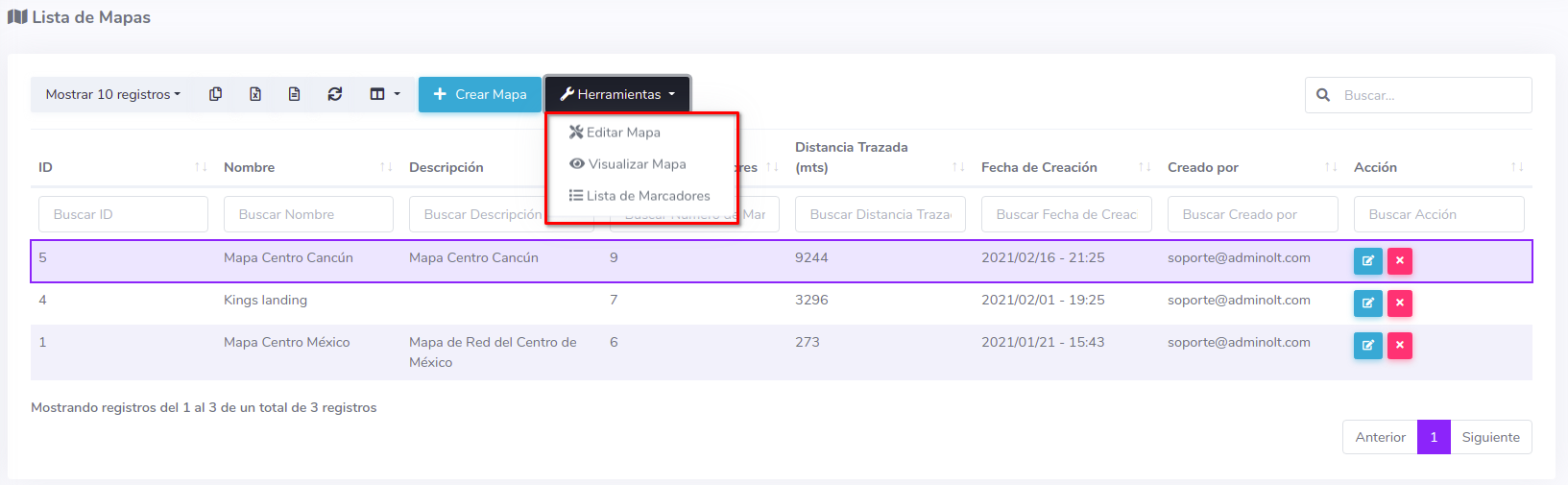
Task: Toggle sort order for Fecha de Creación
Action: tap(1145, 167)
